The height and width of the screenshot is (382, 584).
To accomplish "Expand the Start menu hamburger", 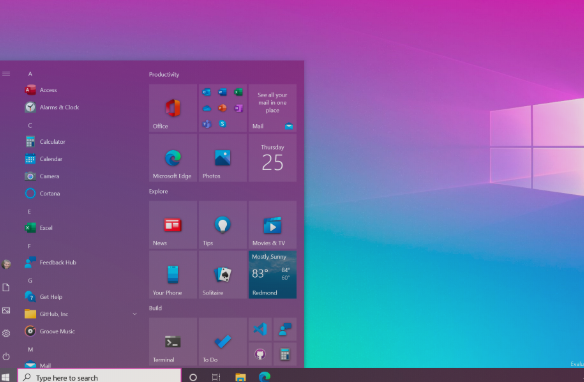I will pyautogui.click(x=6, y=74).
